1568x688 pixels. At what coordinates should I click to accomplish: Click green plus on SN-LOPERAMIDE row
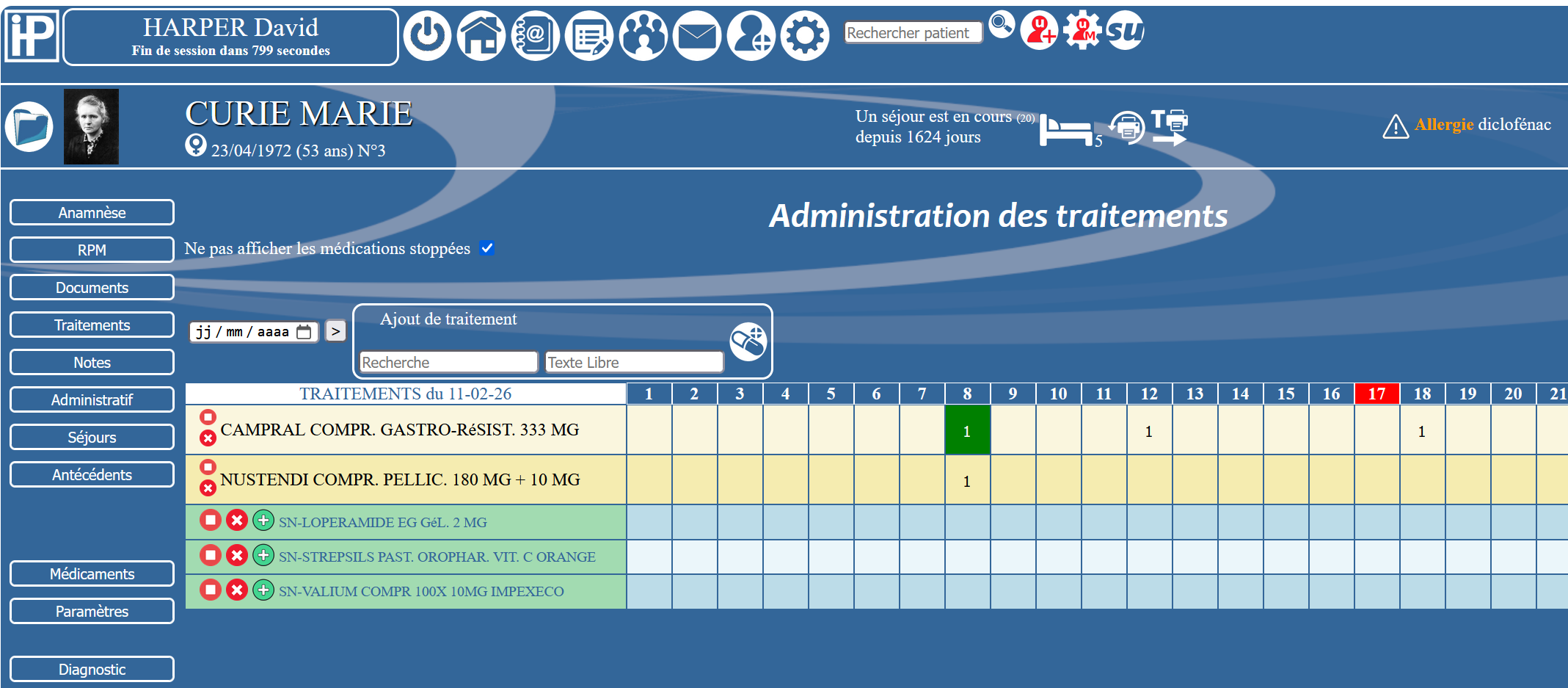(x=263, y=521)
